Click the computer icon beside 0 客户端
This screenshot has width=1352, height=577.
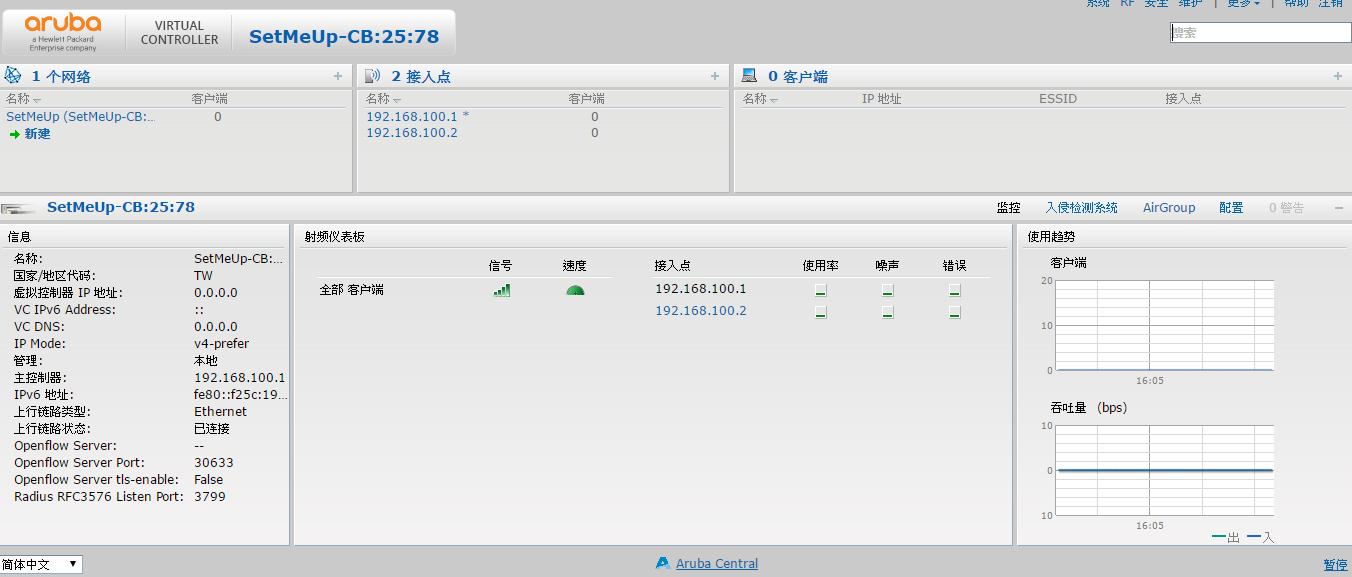pyautogui.click(x=750, y=75)
